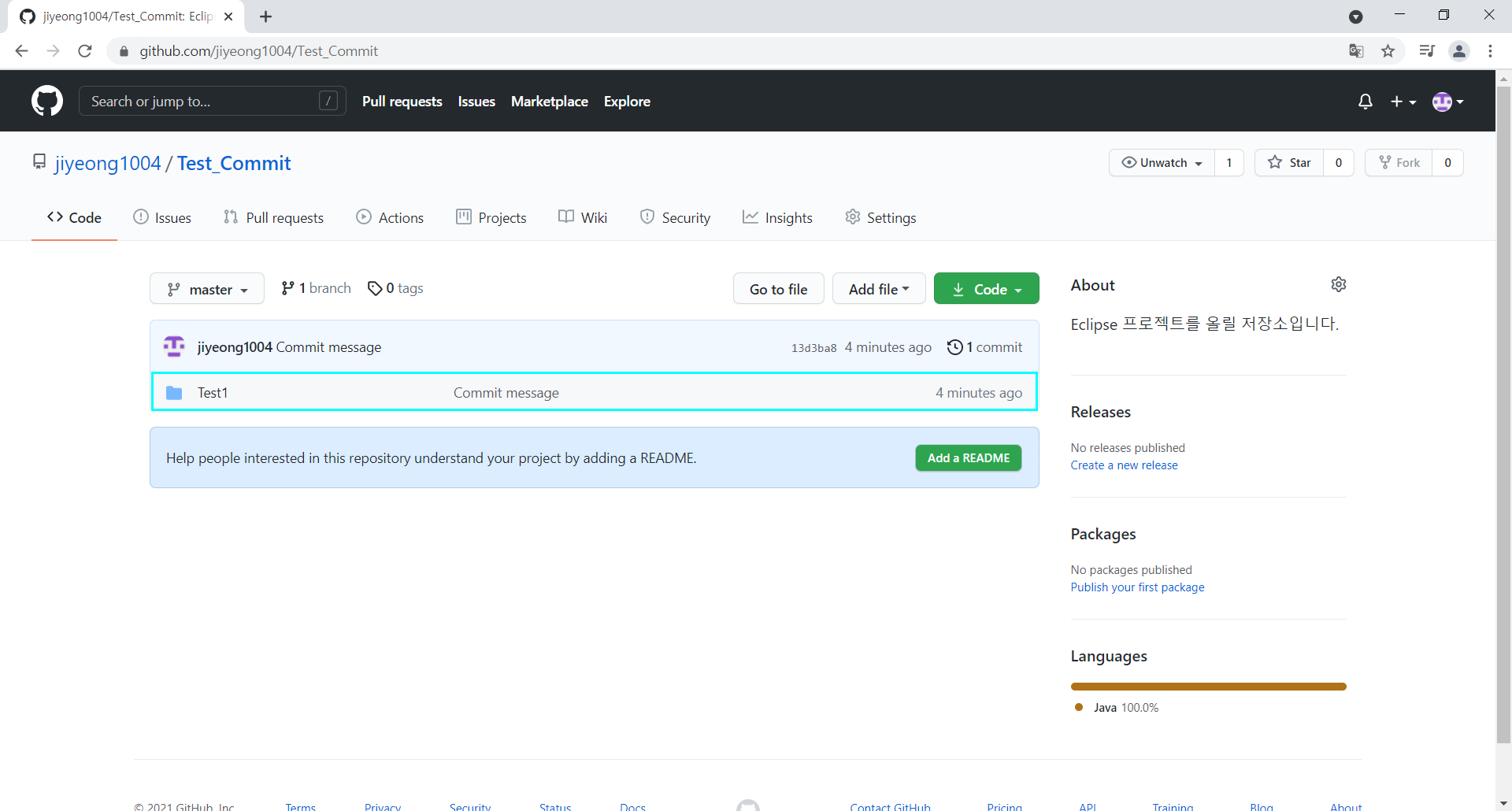Click the Java language bar
The width and height of the screenshot is (1512, 811).
[x=1209, y=687]
